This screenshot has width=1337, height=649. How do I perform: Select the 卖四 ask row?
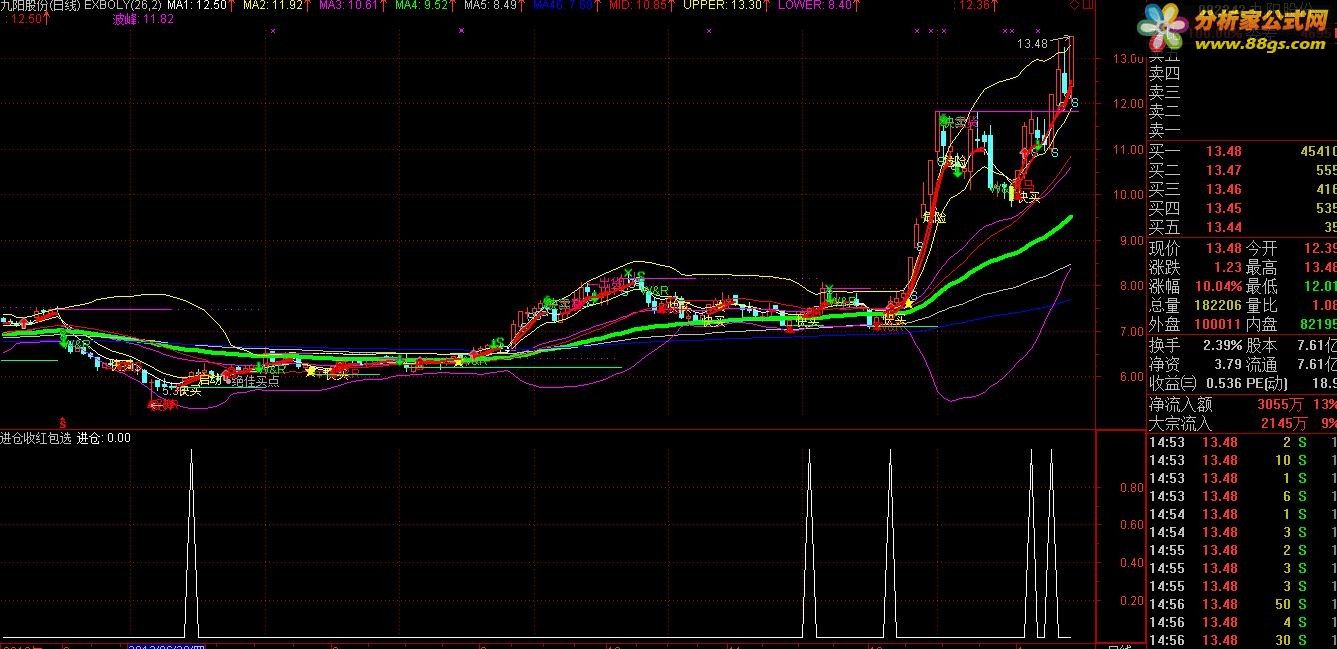tap(1242, 73)
